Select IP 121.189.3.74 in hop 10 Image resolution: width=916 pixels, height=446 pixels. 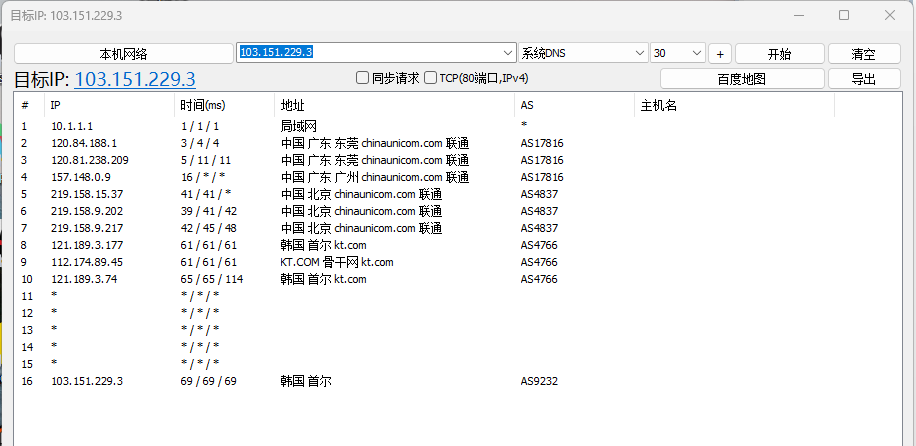pyautogui.click(x=84, y=279)
